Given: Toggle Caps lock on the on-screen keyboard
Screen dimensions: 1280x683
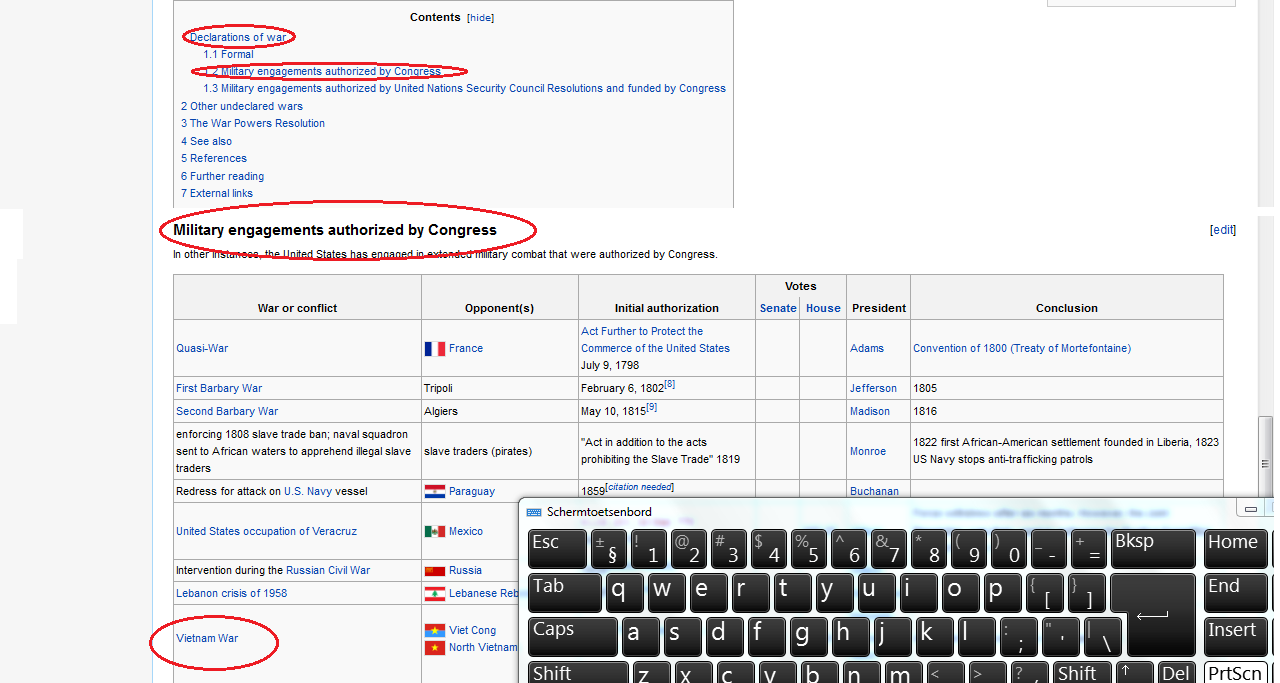Looking at the screenshot, I should (572, 637).
